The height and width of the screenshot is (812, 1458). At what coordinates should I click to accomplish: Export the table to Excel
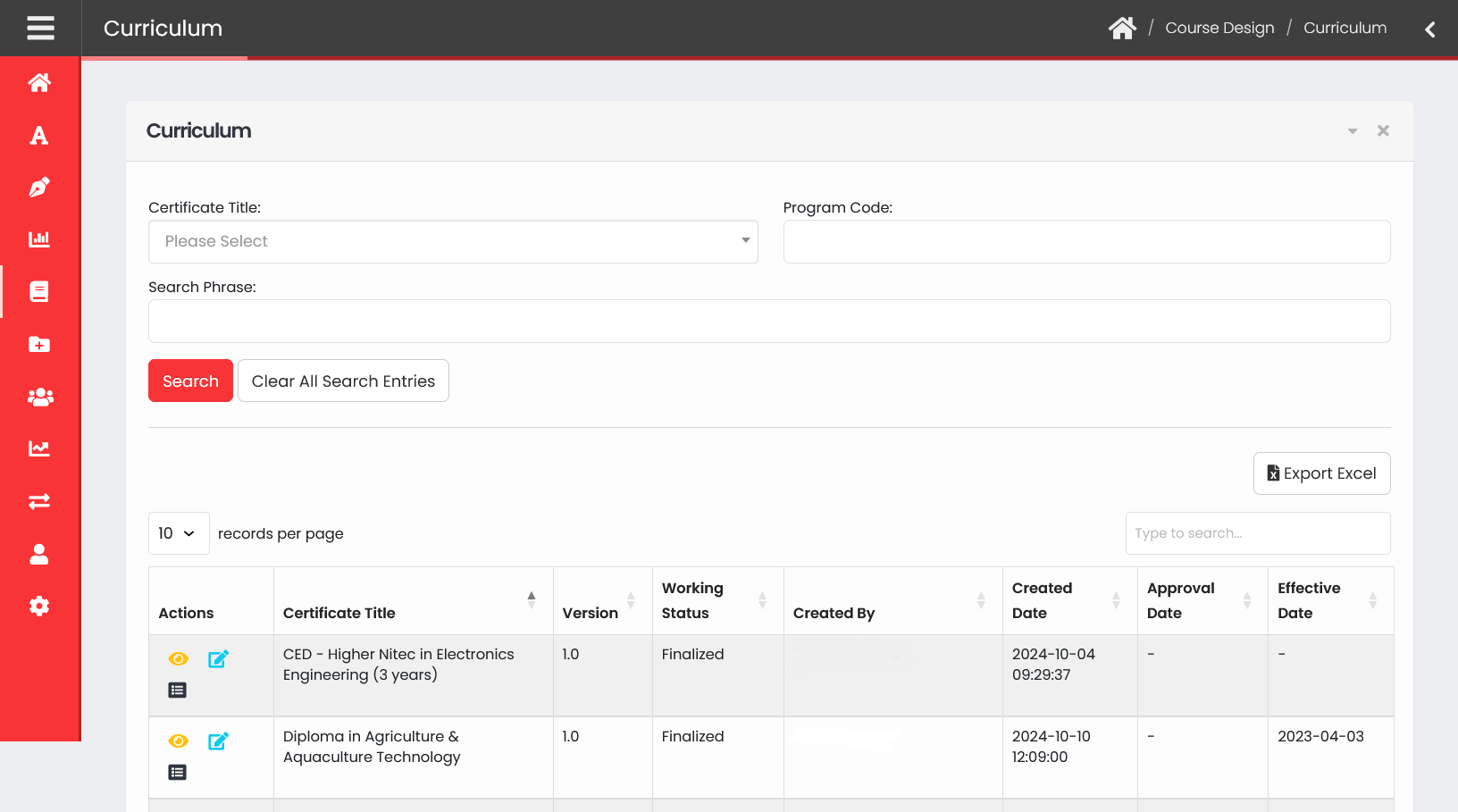[1321, 473]
